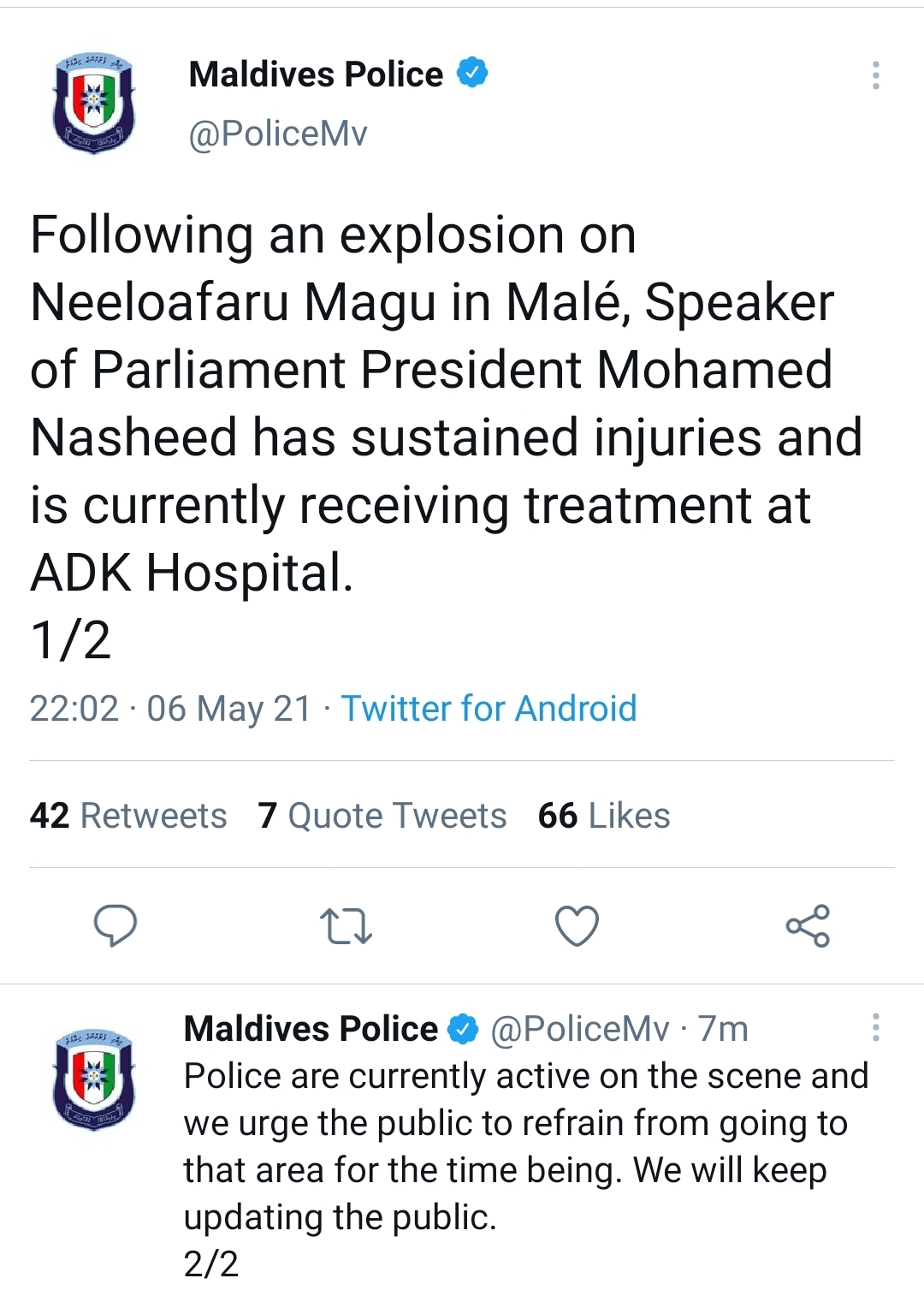924x1302 pixels.
Task: Open the @PoliceMv handle in header
Action: pyautogui.click(x=278, y=134)
